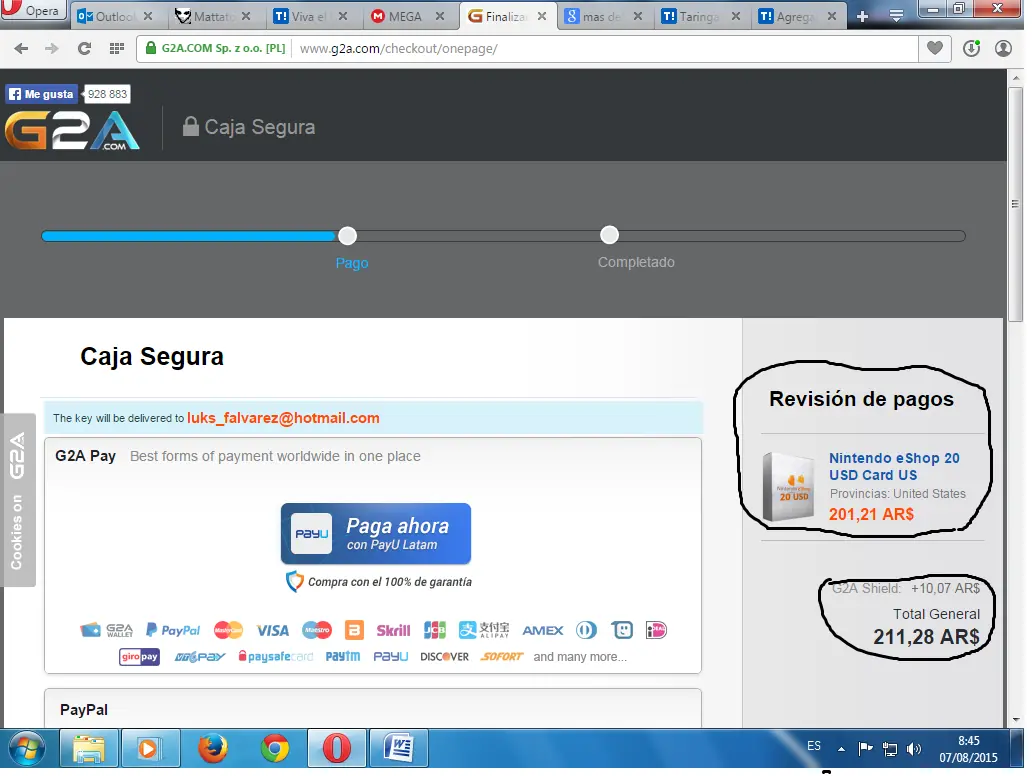Select the SOFORT payment icon
The width and height of the screenshot is (1032, 776).
pos(502,657)
